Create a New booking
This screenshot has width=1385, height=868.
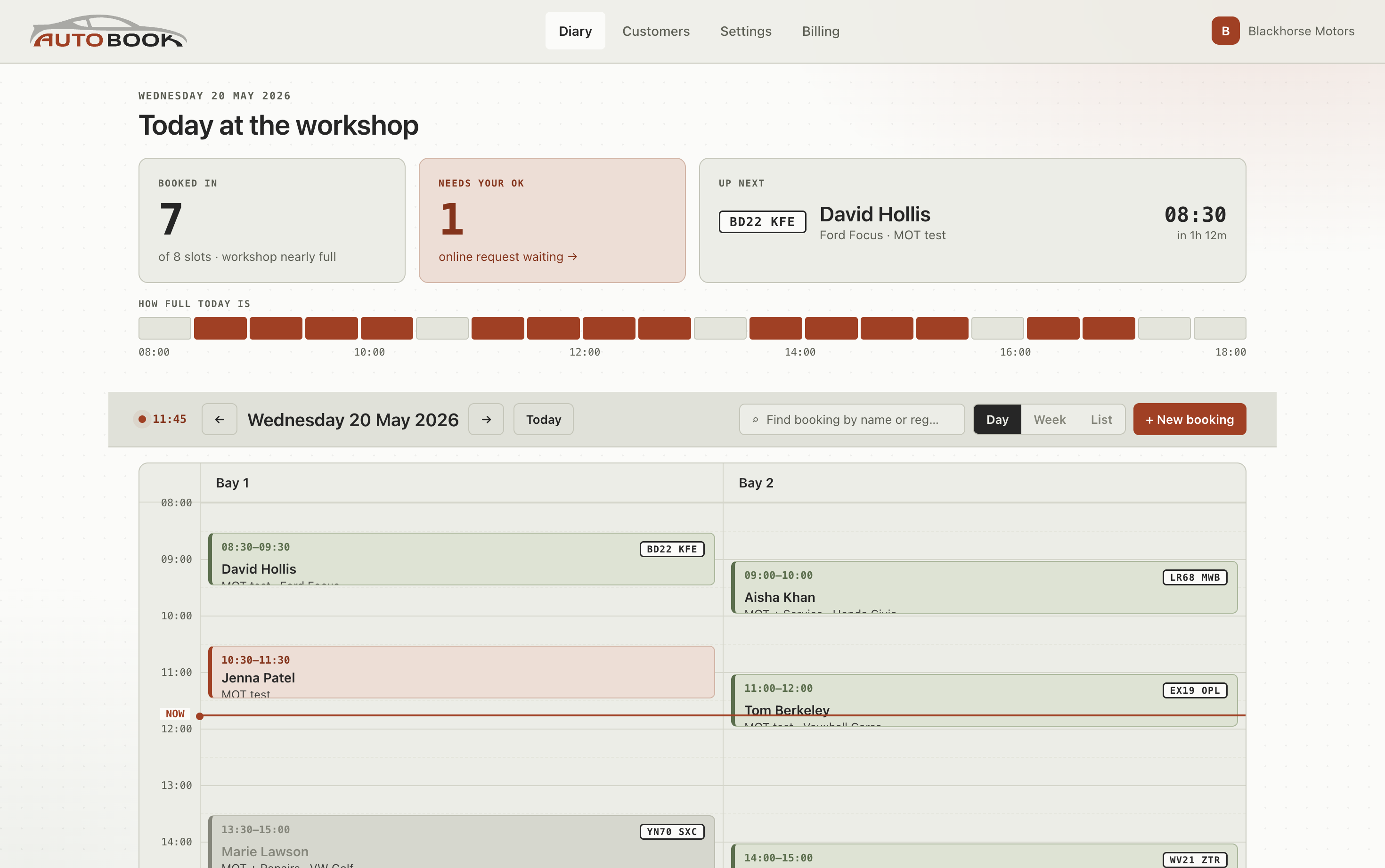pos(1190,420)
